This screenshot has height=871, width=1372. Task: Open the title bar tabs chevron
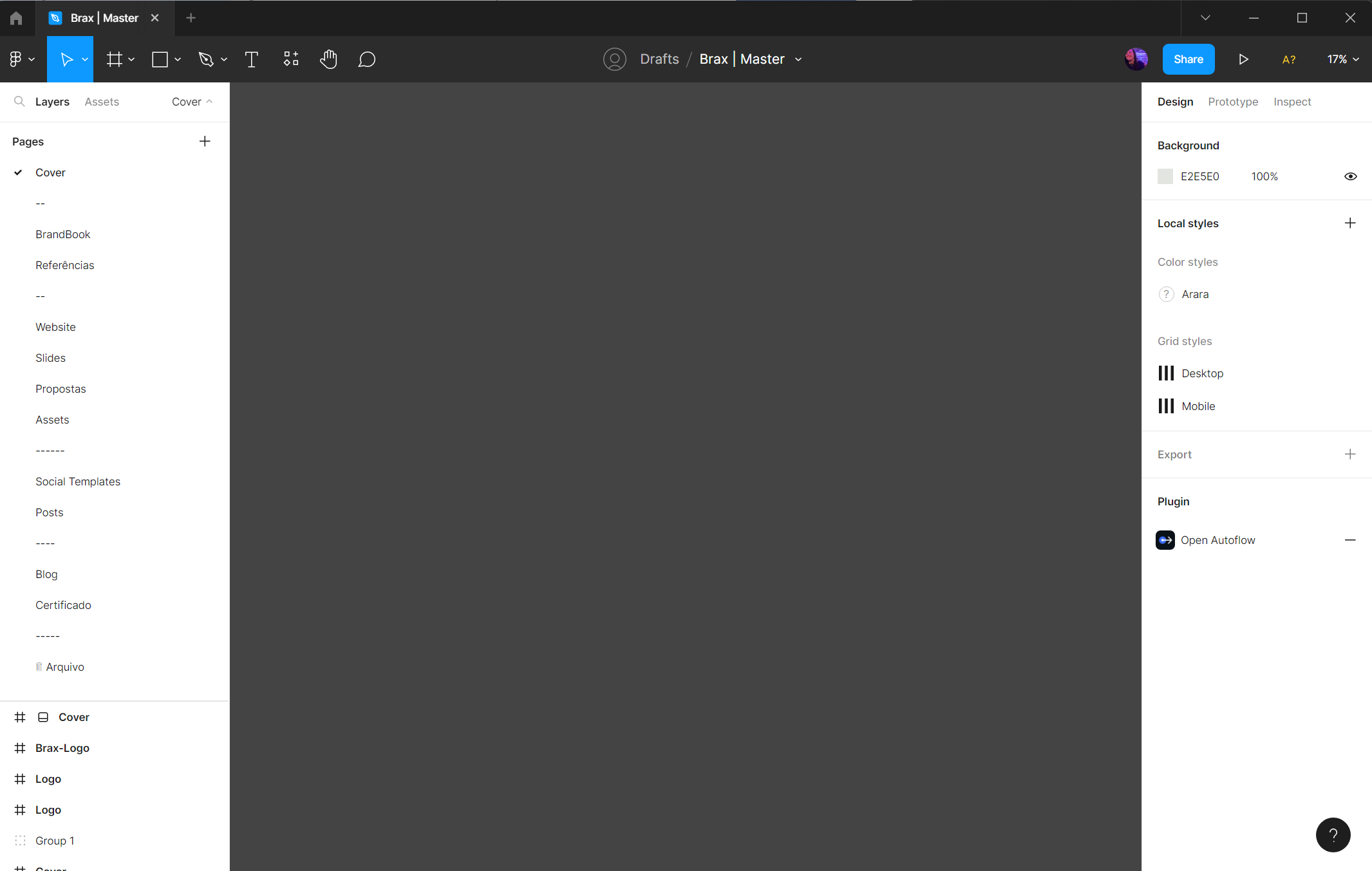click(x=1205, y=18)
